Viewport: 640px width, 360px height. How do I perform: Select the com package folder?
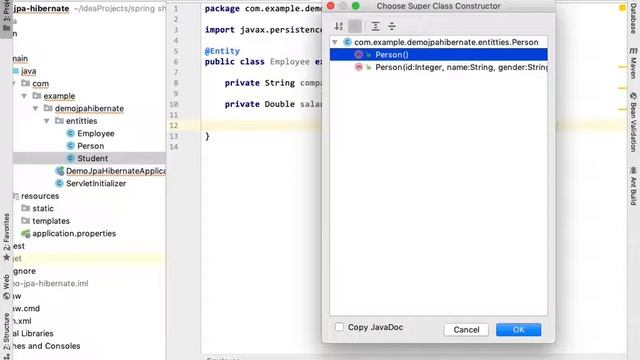click(40, 84)
